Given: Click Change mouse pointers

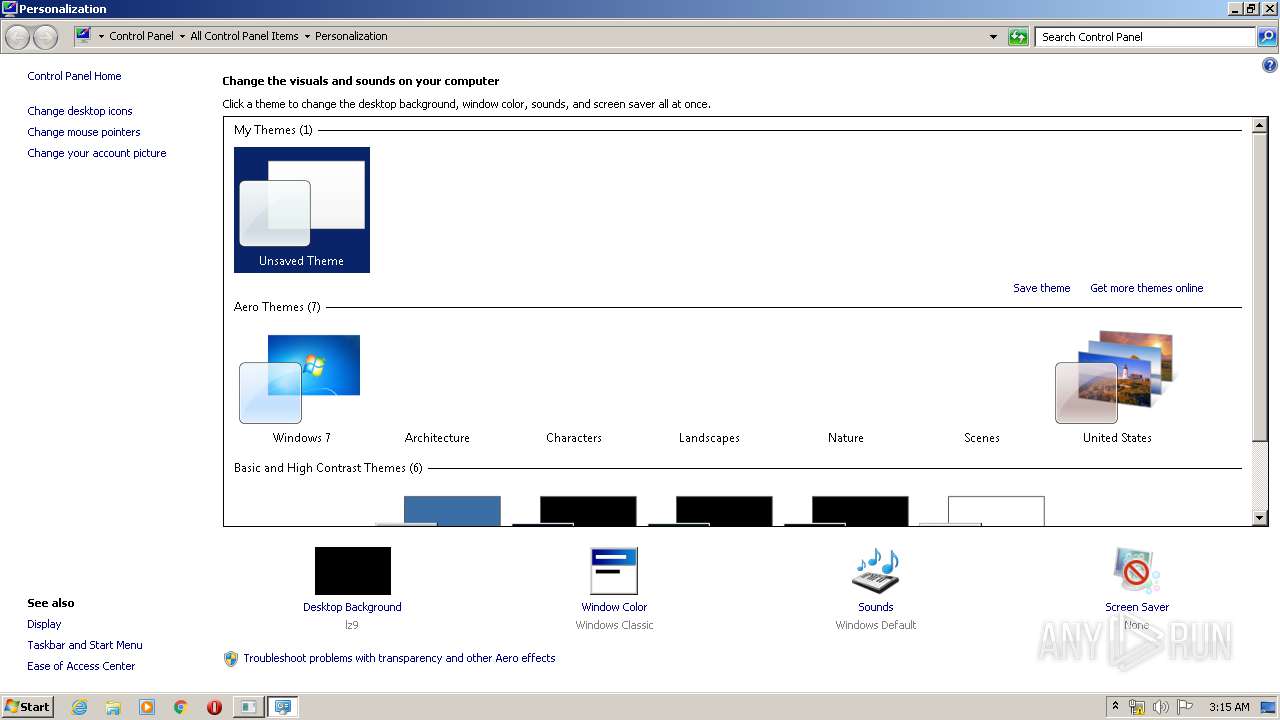Looking at the screenshot, I should click(84, 132).
